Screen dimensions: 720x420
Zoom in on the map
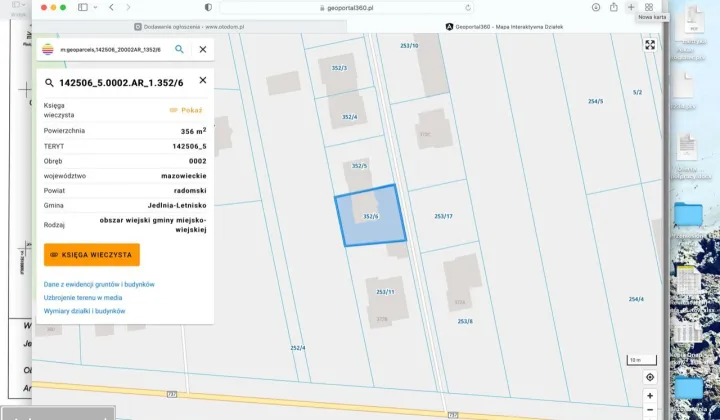(x=650, y=395)
